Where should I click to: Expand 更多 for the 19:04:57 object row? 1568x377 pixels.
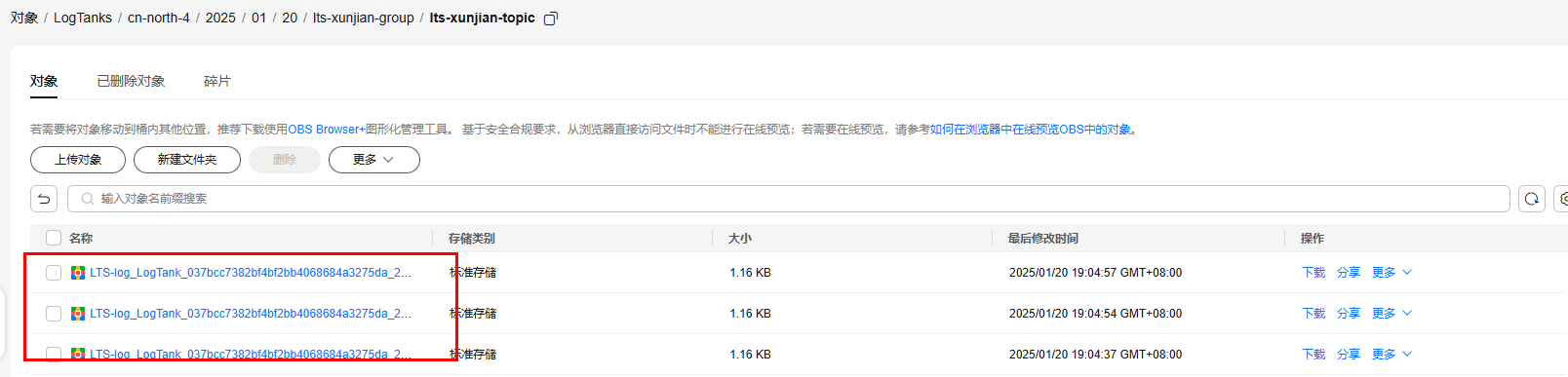point(1392,273)
